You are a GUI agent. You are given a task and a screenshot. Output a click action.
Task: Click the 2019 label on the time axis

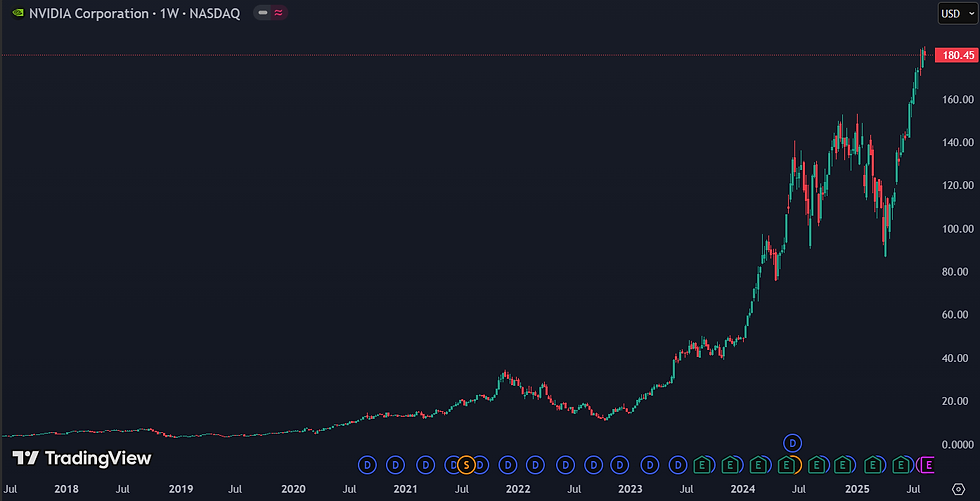pyautogui.click(x=181, y=489)
